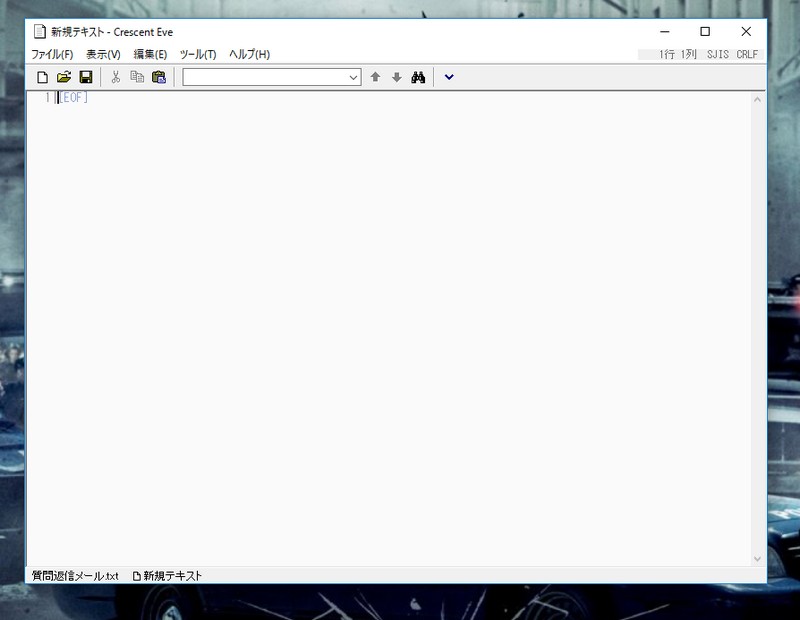Screen dimensions: 800x620
Task: Open the ヘルプ(H) menu
Action: pyautogui.click(x=249, y=54)
